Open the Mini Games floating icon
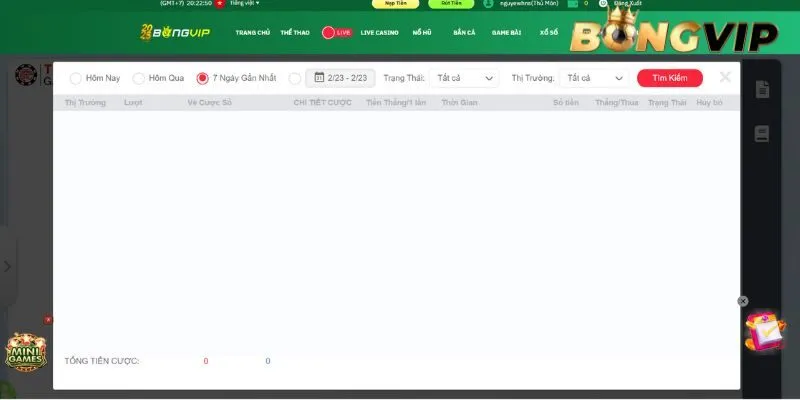This screenshot has height=400, width=800. coord(26,352)
